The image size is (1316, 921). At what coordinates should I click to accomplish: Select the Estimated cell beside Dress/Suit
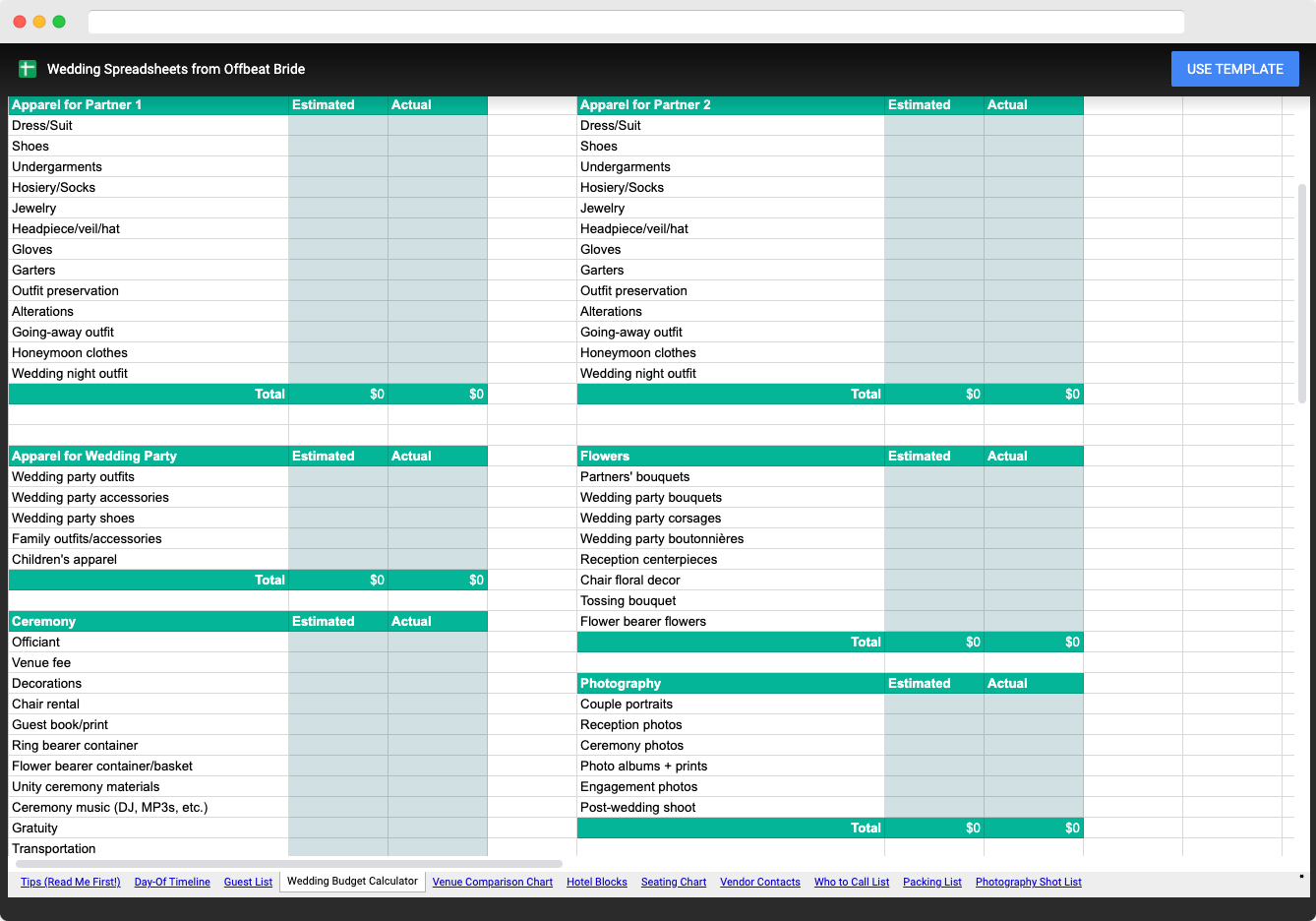337,125
